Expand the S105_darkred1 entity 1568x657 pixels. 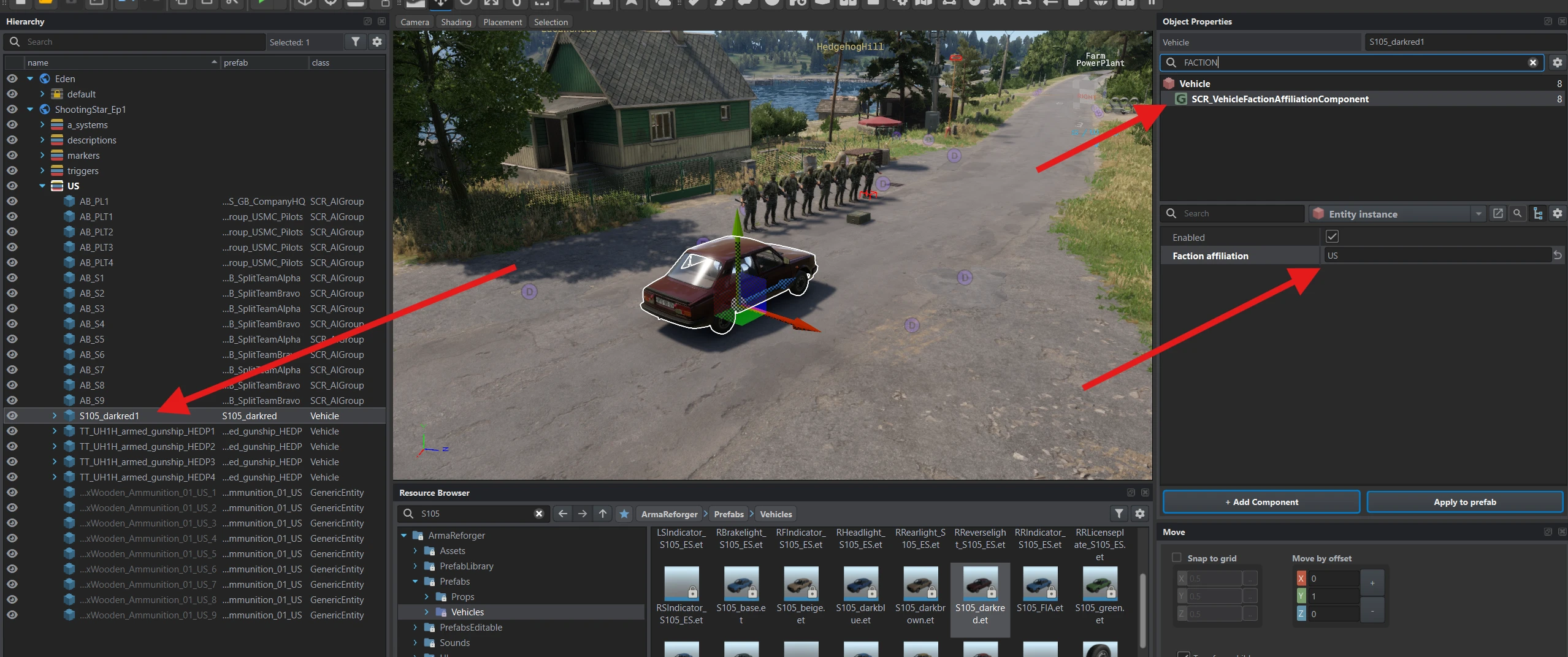[55, 416]
